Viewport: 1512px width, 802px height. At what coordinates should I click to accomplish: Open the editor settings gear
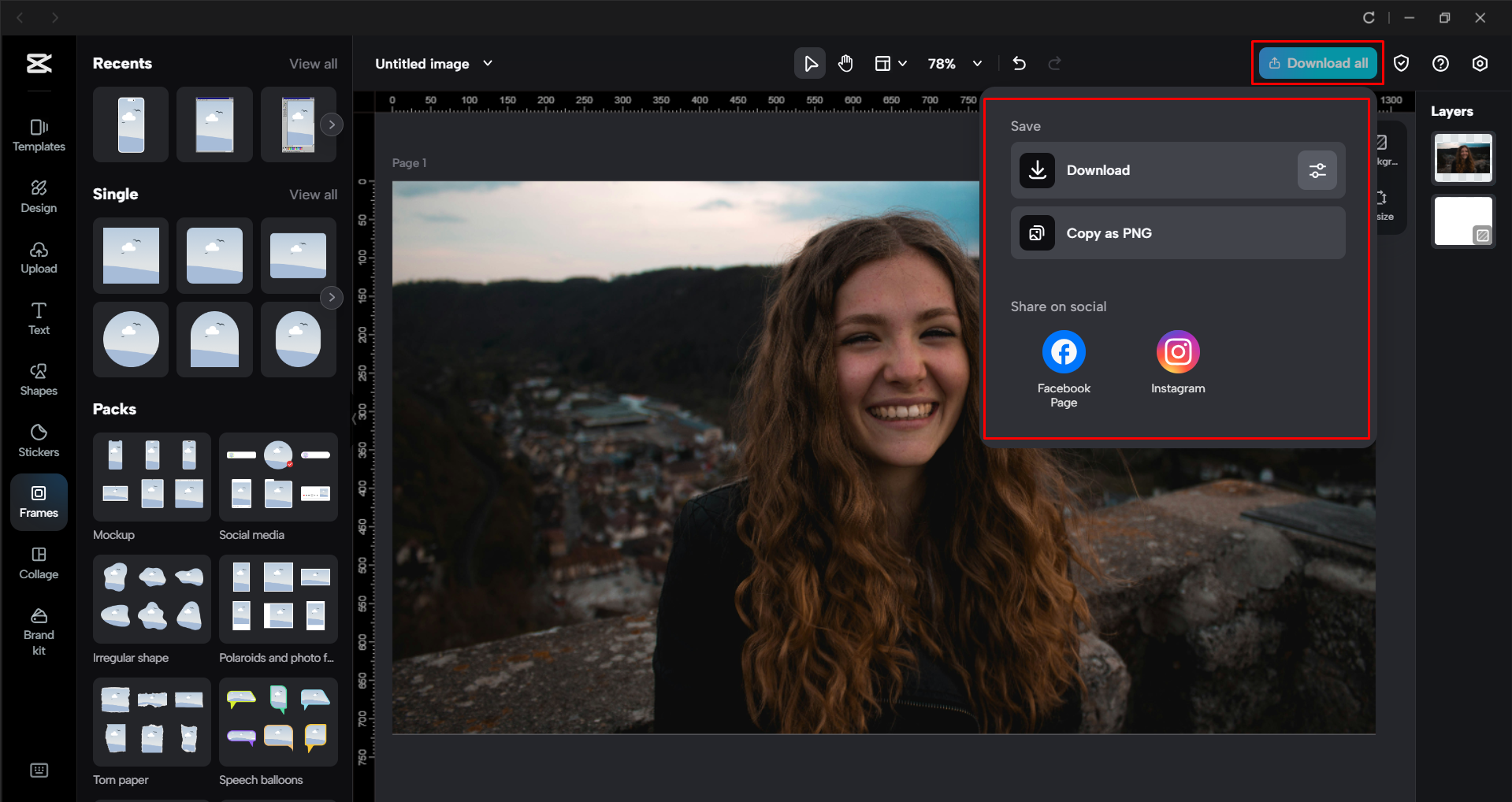[1480, 63]
